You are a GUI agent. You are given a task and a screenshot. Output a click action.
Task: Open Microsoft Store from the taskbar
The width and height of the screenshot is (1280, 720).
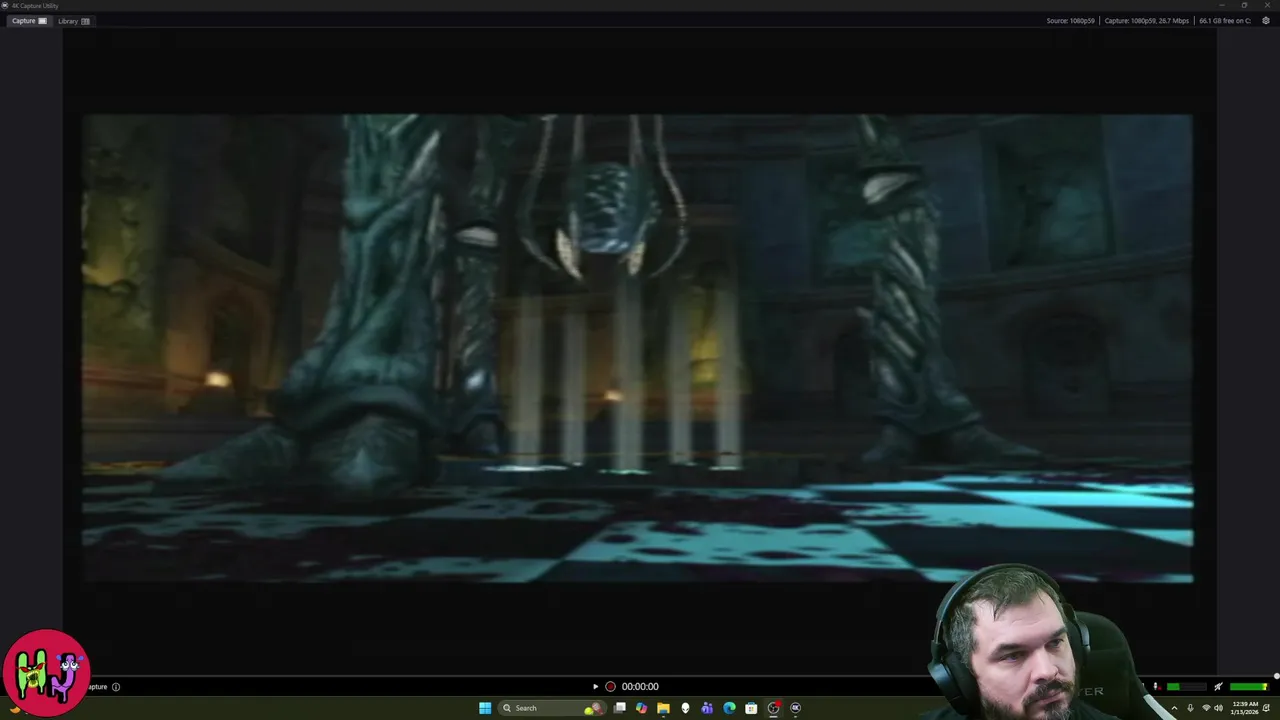[751, 708]
